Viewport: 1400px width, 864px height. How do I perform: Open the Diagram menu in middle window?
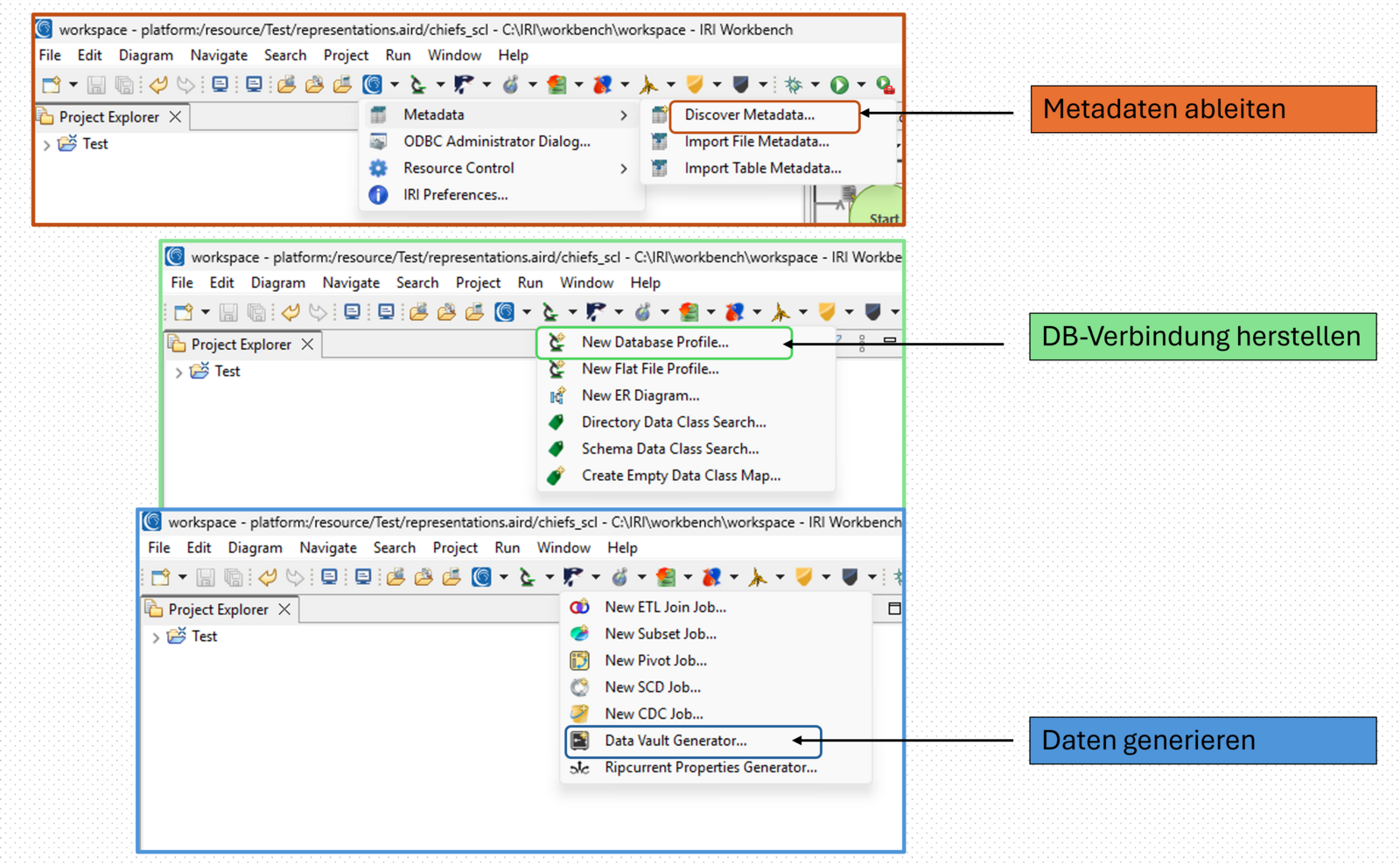pos(277,282)
